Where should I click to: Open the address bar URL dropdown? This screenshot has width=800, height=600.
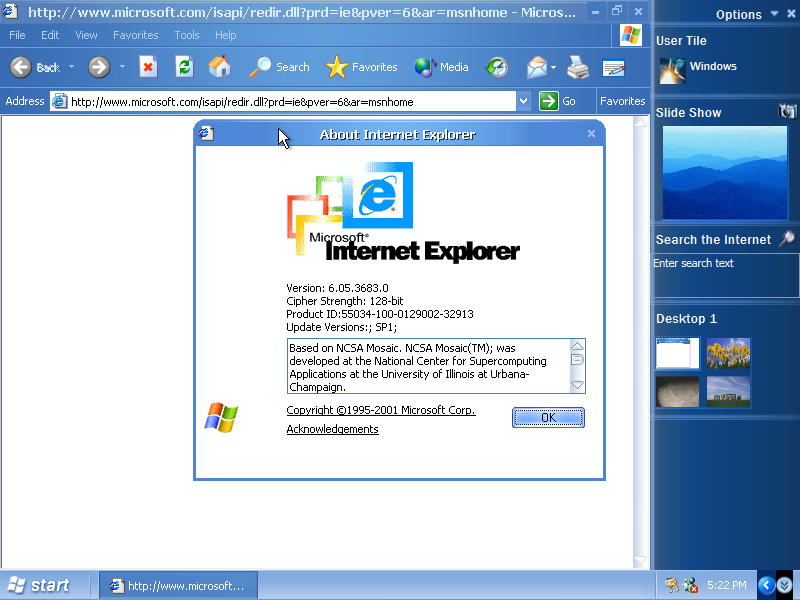click(x=523, y=101)
